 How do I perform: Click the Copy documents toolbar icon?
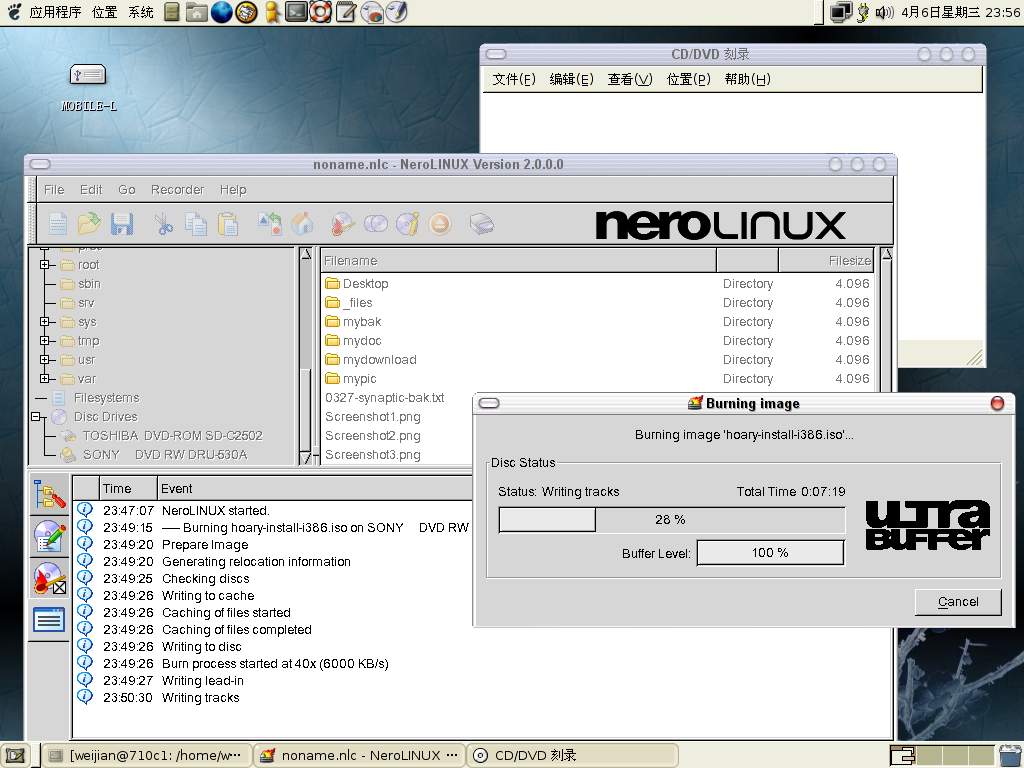click(x=195, y=224)
